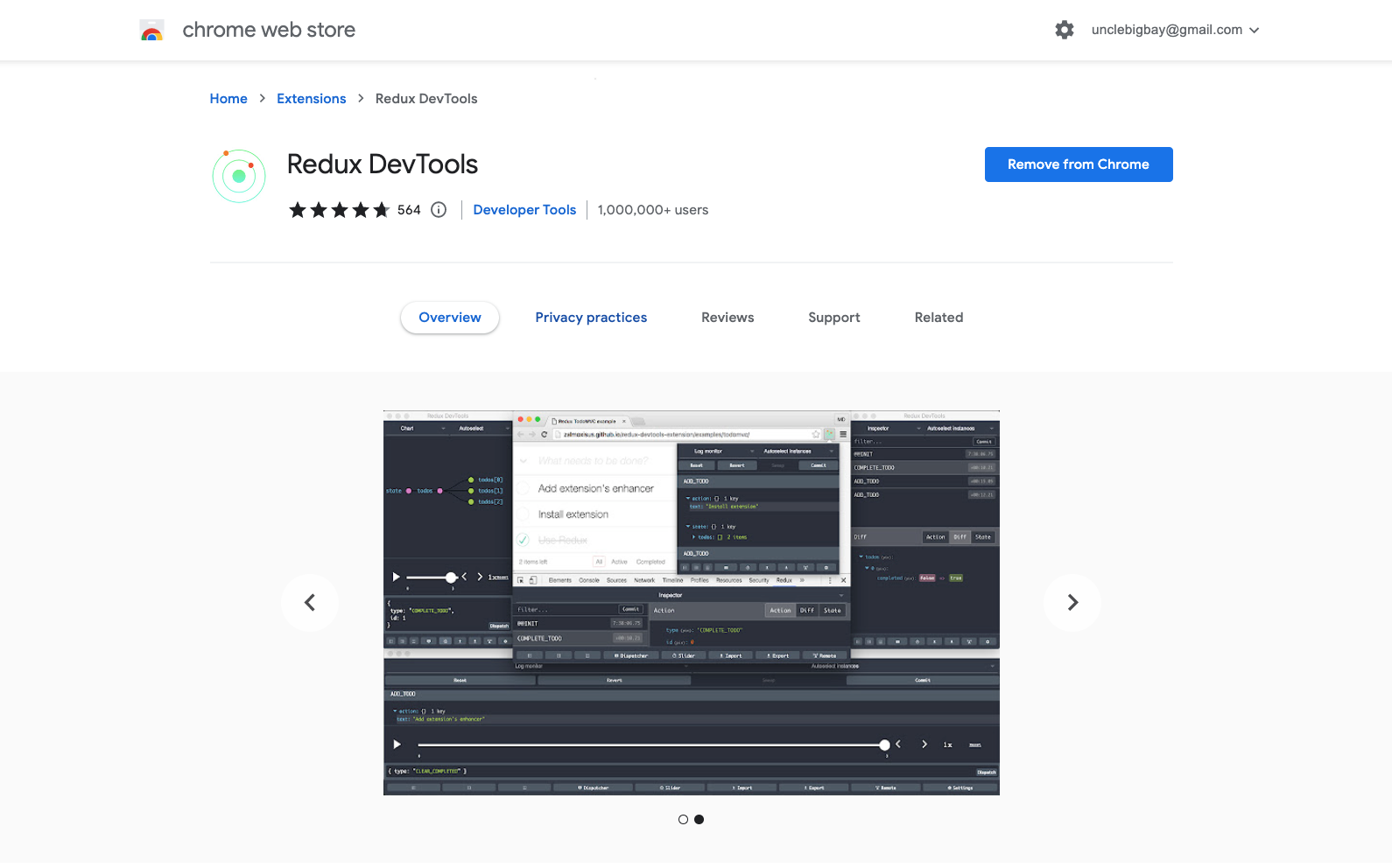Viewport: 1392px width, 868px height.
Task: Open the settings gear icon
Action: [x=1064, y=30]
